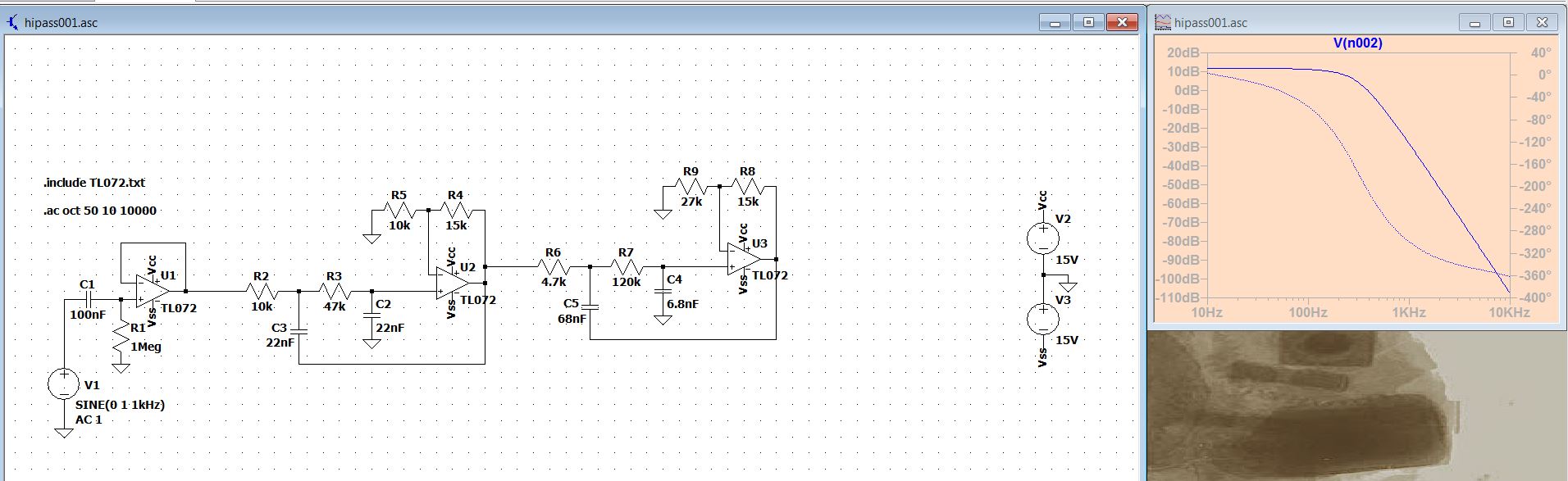Close the hipass001.asc plot window
The image size is (1568, 481).
click(1542, 23)
